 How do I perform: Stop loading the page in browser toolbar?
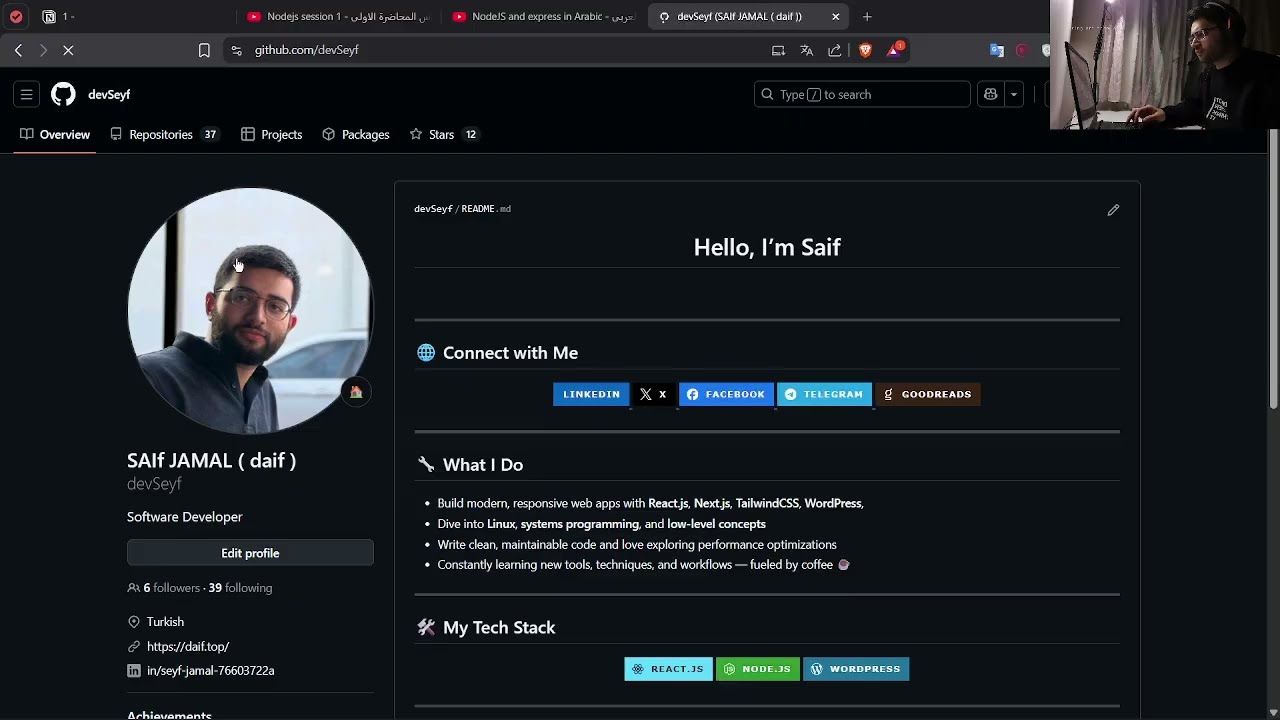click(x=68, y=50)
